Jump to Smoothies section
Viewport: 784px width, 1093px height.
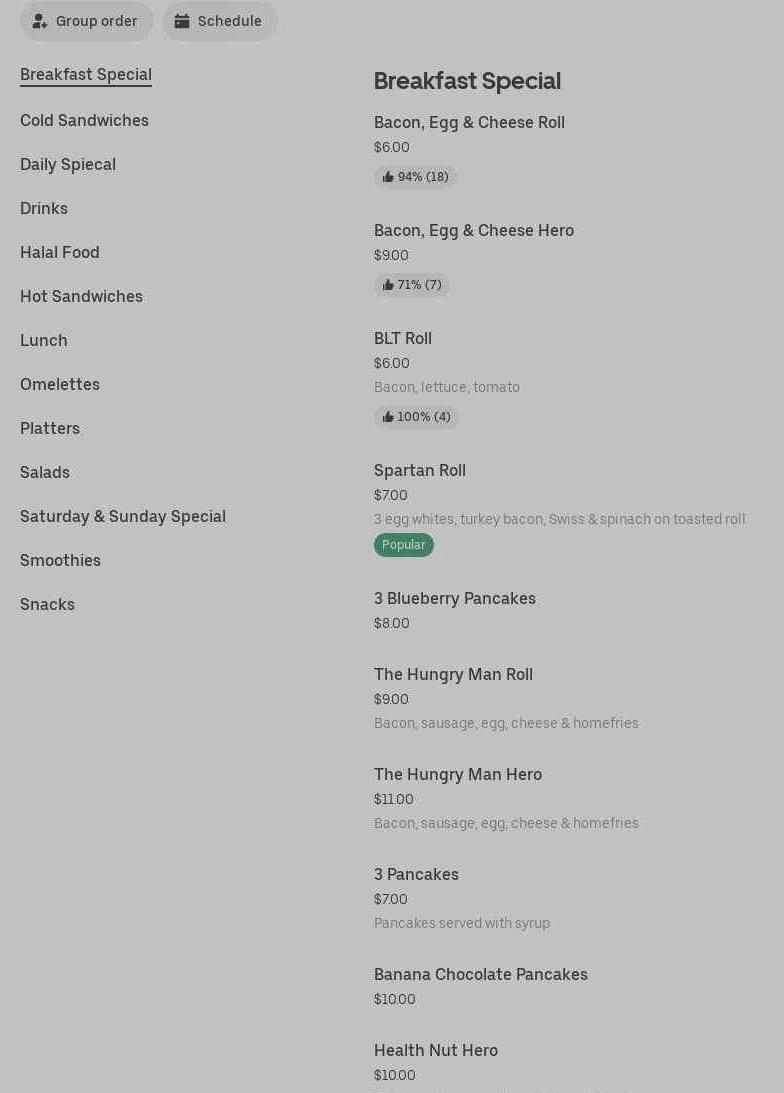[x=60, y=561]
